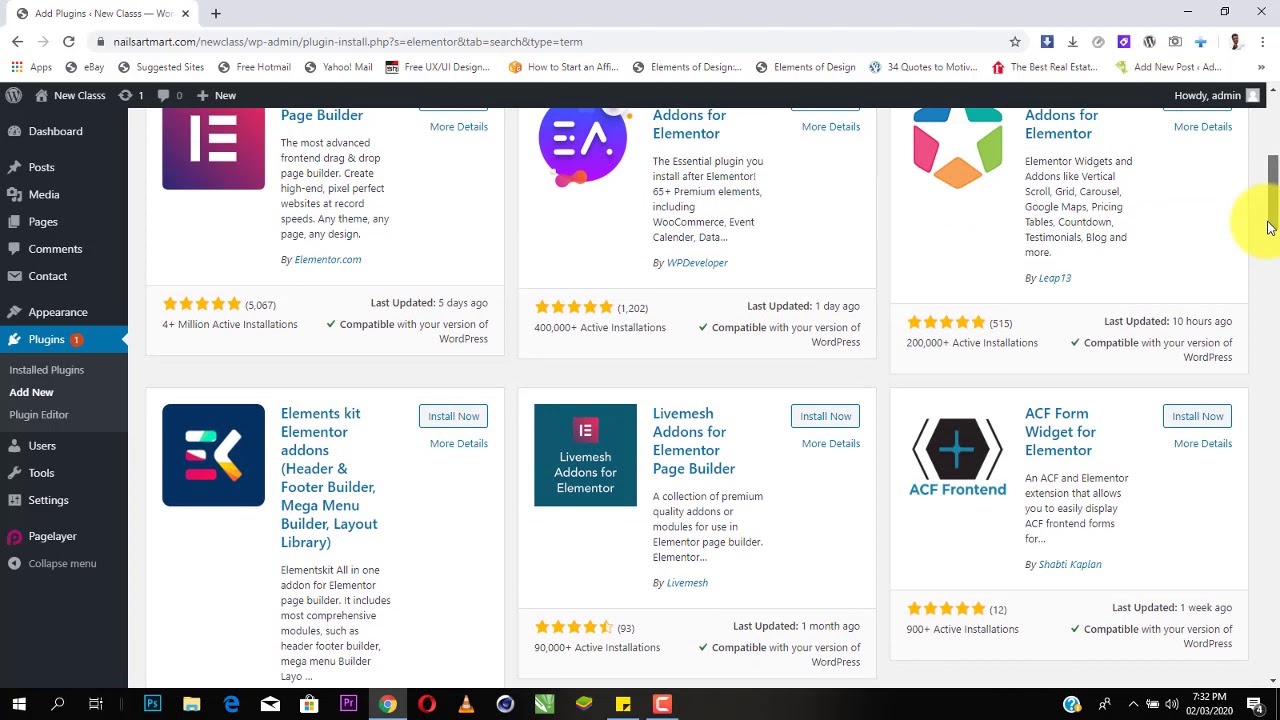Click the Elements kit logo thumbnail
Viewport: 1280px width, 720px height.
tap(213, 455)
